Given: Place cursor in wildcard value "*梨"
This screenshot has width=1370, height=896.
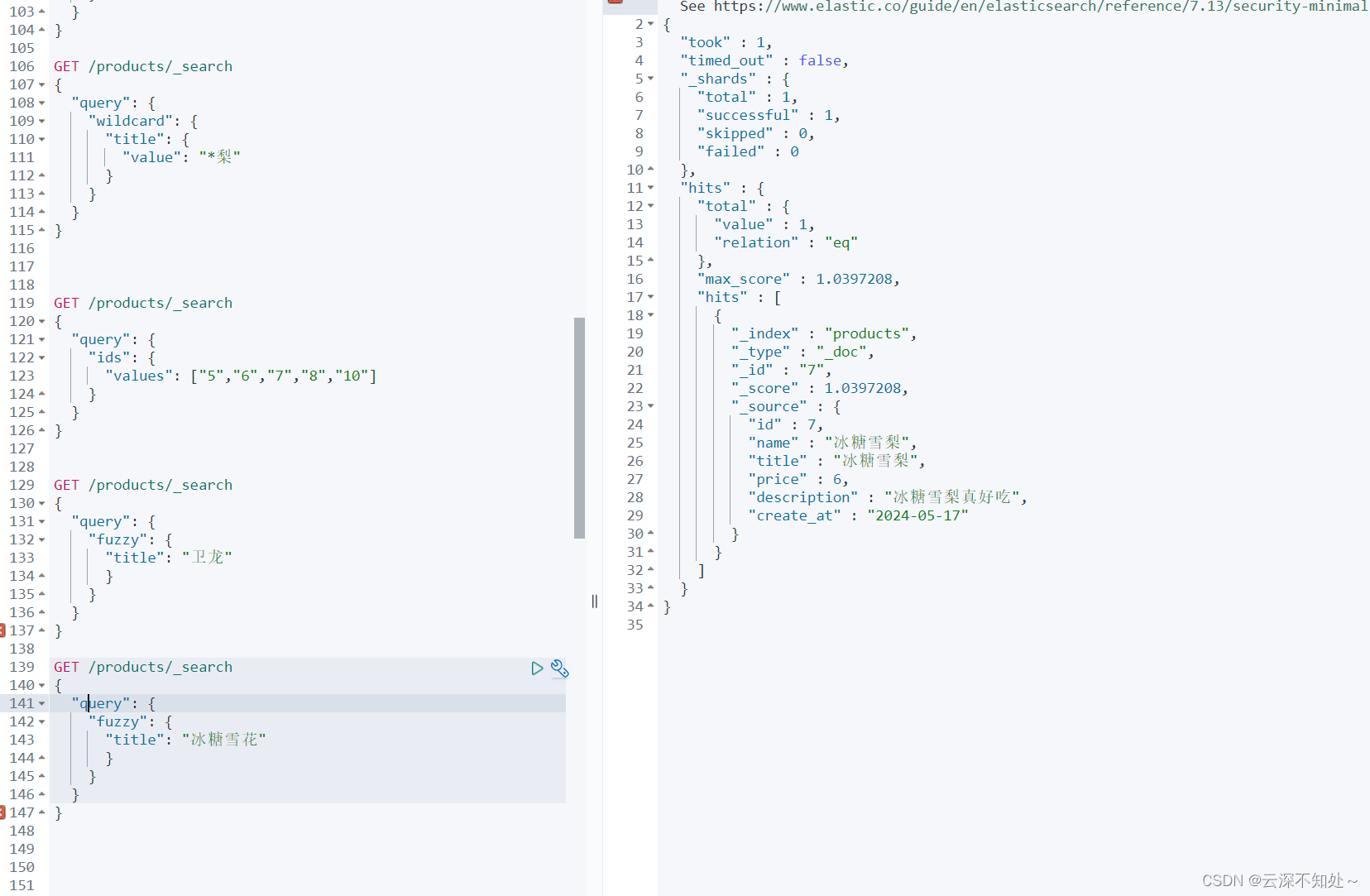Looking at the screenshot, I should pos(219,157).
